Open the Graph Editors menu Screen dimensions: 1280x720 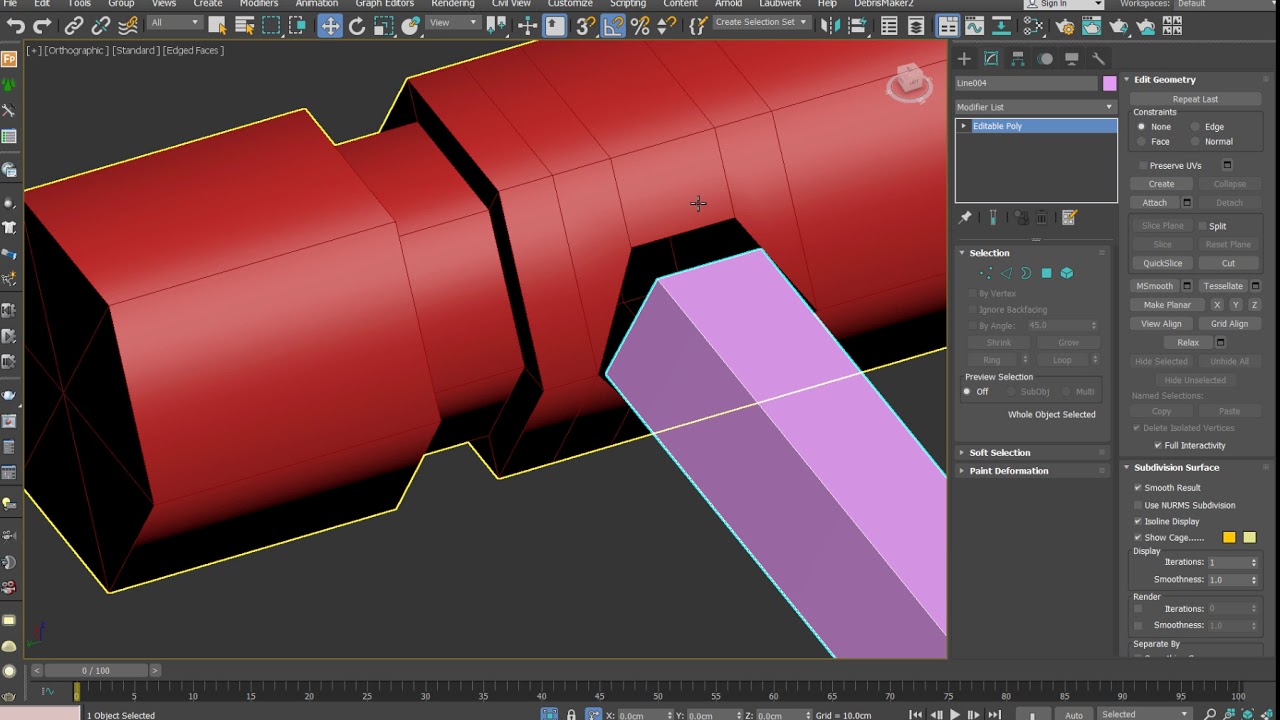pyautogui.click(x=385, y=4)
